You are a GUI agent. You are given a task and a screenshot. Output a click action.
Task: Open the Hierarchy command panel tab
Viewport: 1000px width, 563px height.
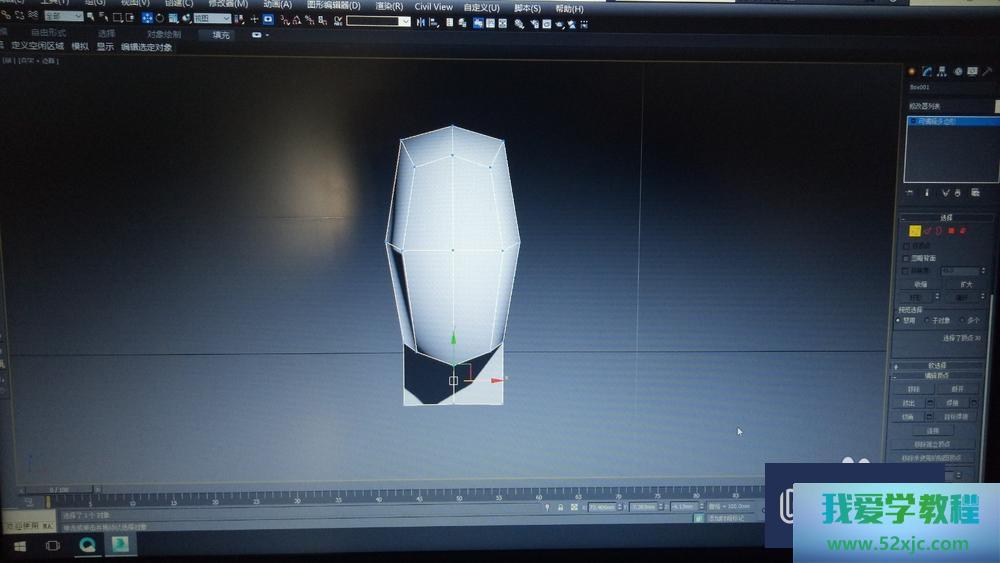tap(942, 71)
